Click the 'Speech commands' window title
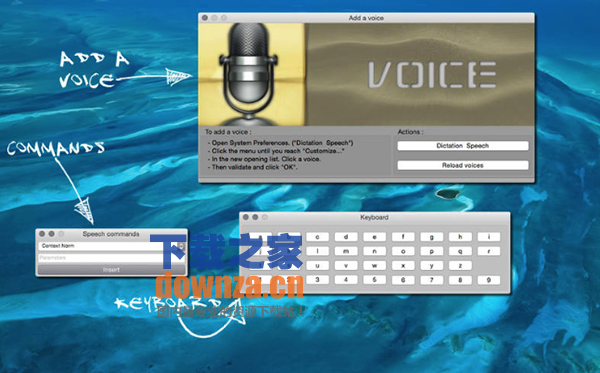 coord(111,234)
